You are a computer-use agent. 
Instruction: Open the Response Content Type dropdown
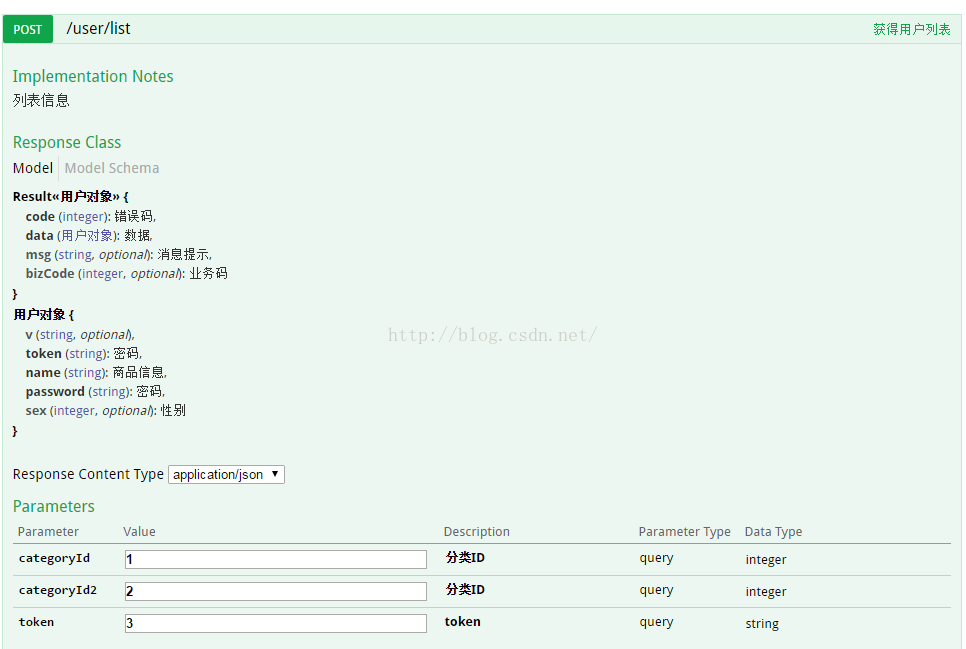click(226, 475)
